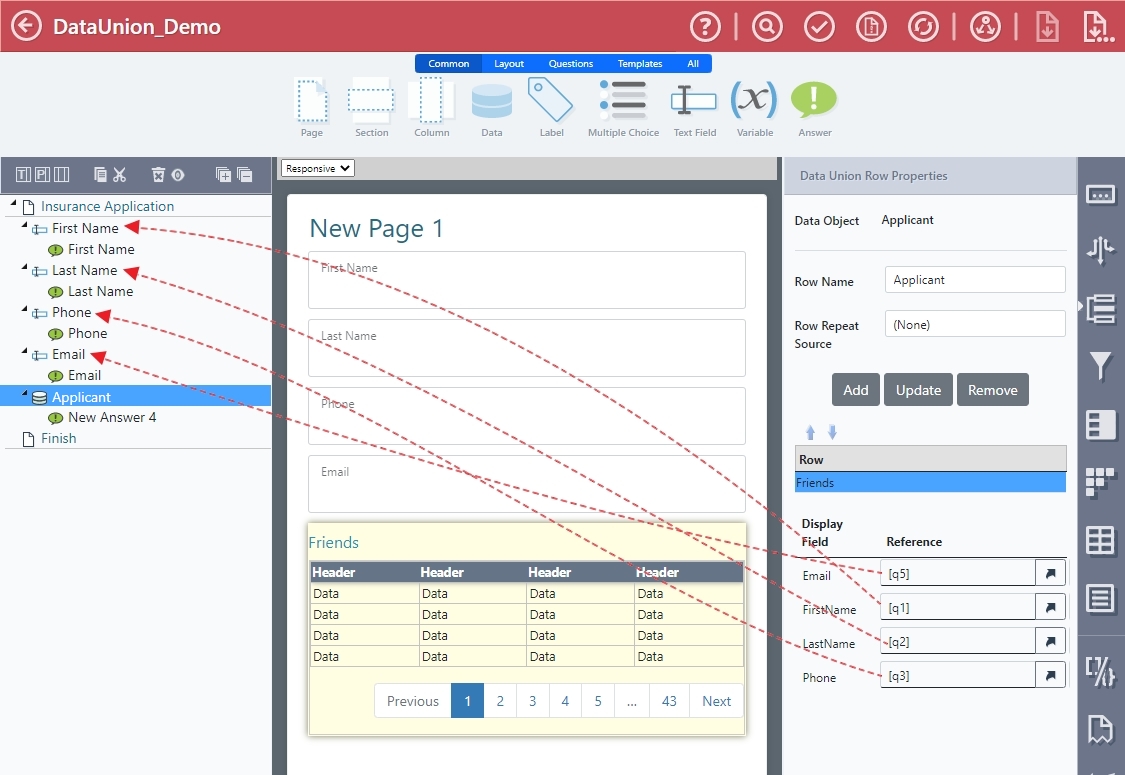Switch to the Templates tab
Screen dimensions: 1125x775
coord(640,63)
